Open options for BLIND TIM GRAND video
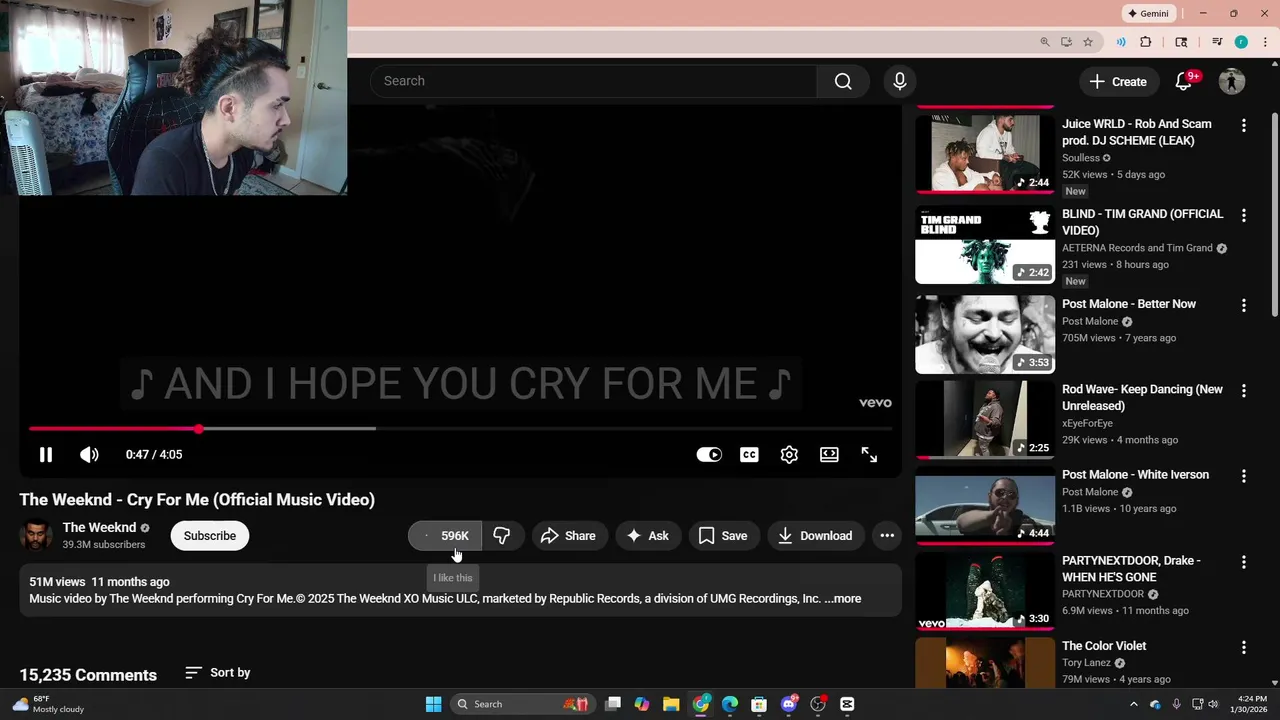This screenshot has width=1280, height=720. [1244, 216]
